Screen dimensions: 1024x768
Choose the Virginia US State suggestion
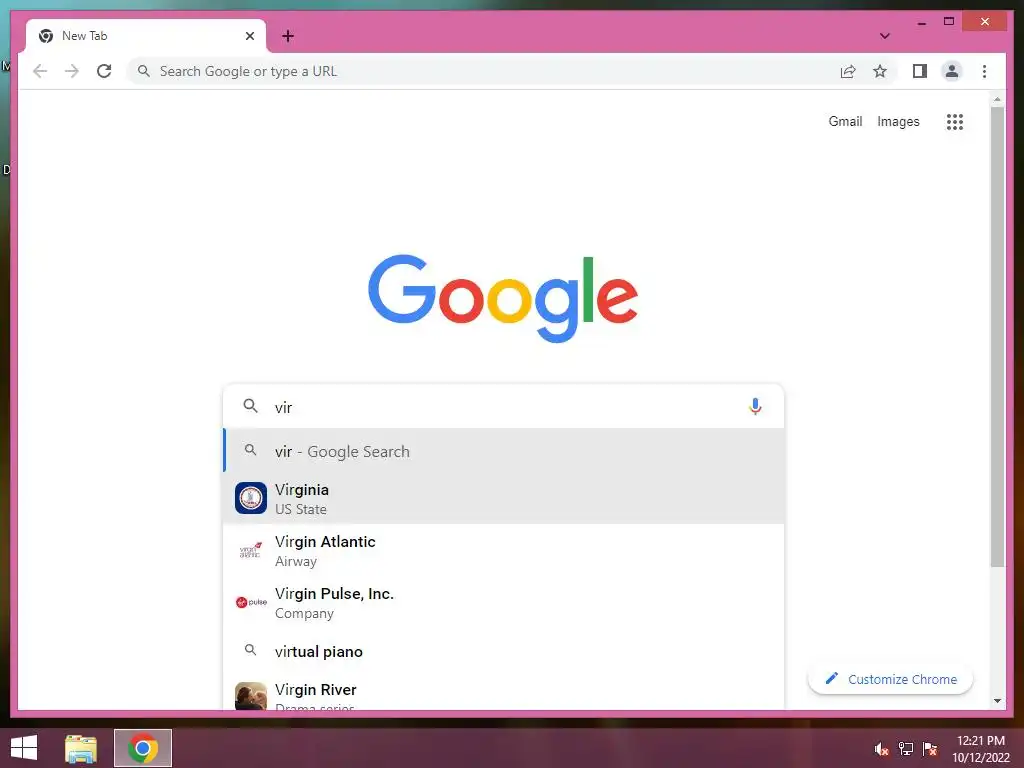(504, 499)
